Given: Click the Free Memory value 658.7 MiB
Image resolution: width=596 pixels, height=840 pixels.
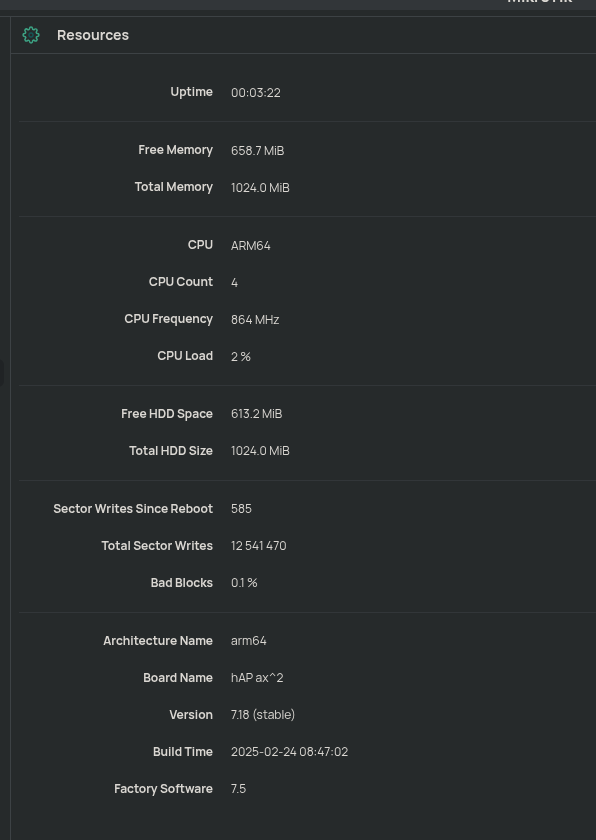Looking at the screenshot, I should tap(257, 150).
